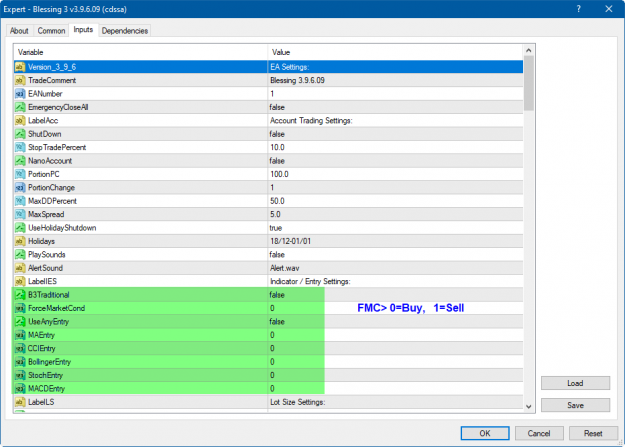
Task: Save inputs with the Save button
Action: (575, 405)
